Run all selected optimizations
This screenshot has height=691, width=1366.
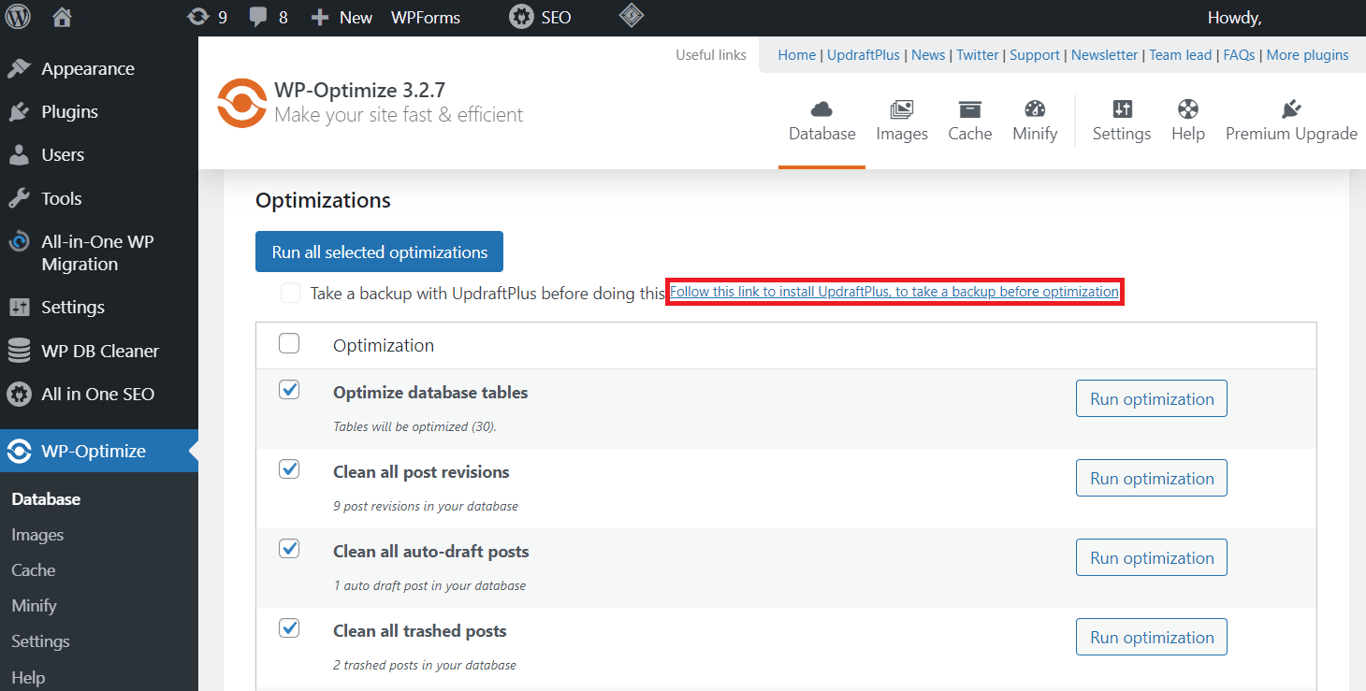pos(378,251)
